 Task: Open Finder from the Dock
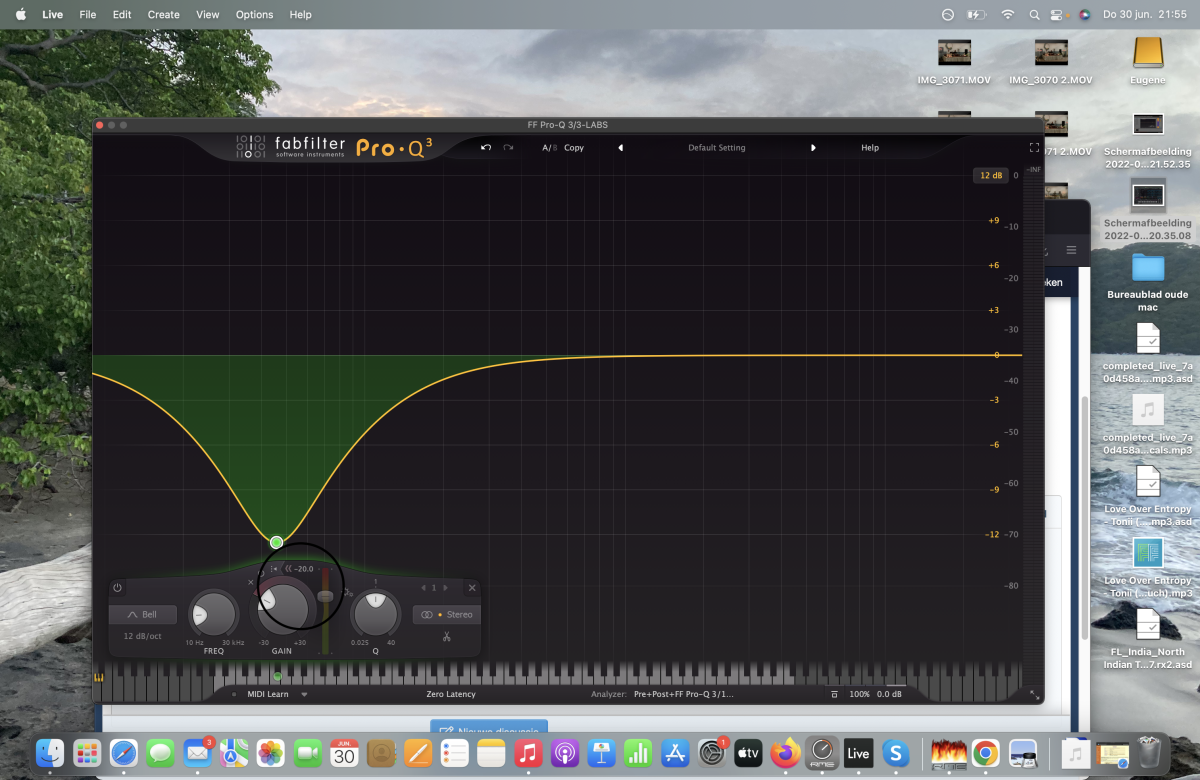(x=50, y=753)
